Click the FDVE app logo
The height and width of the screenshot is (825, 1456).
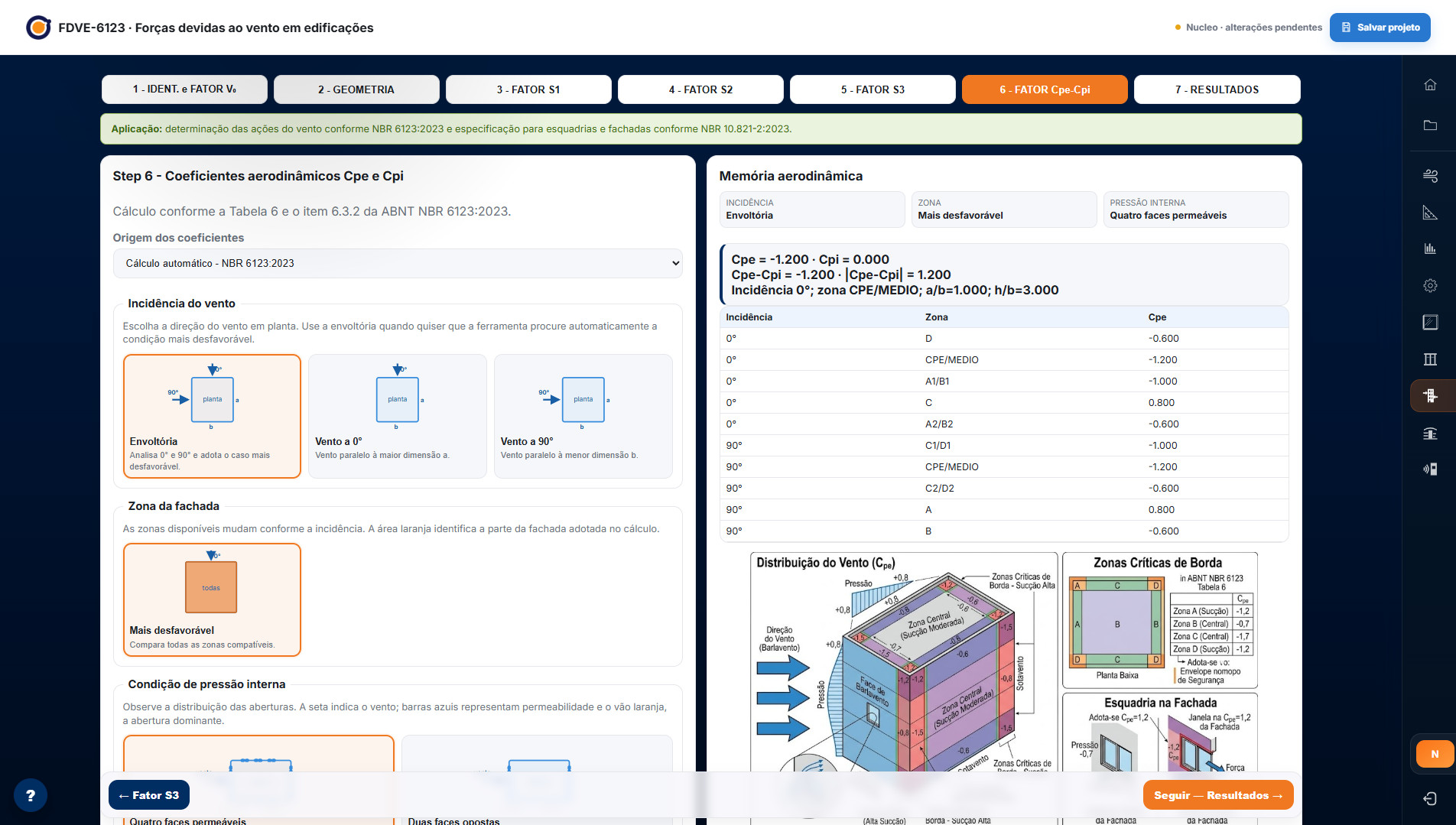click(38, 28)
